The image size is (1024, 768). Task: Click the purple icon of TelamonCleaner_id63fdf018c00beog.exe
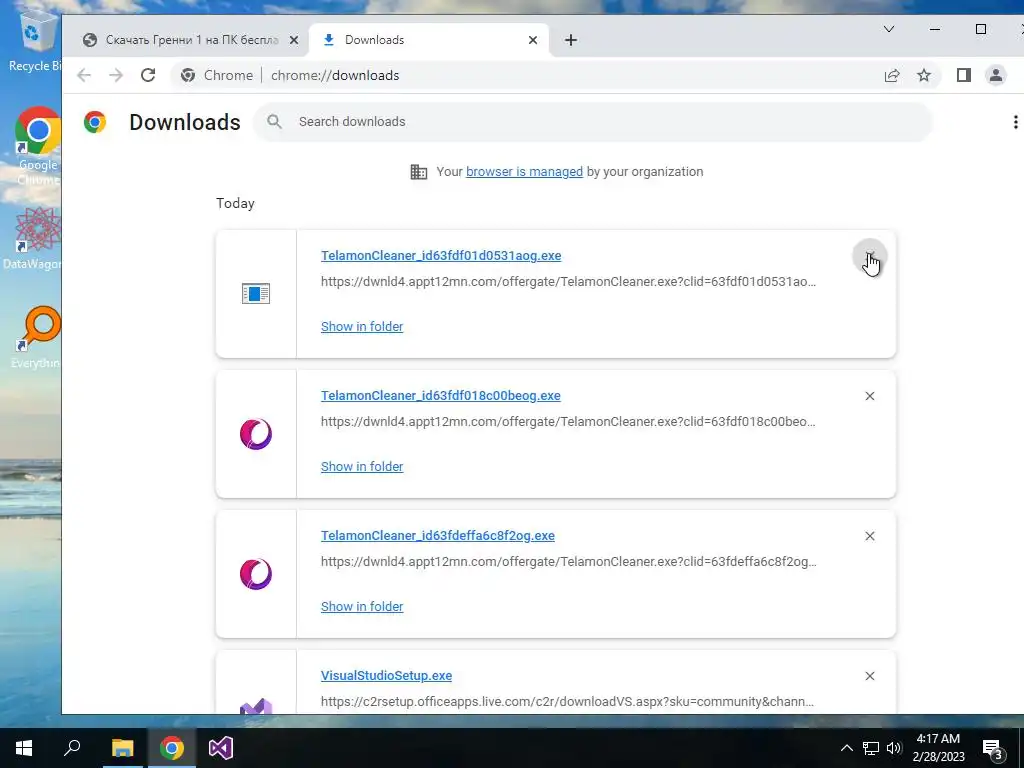tap(255, 434)
